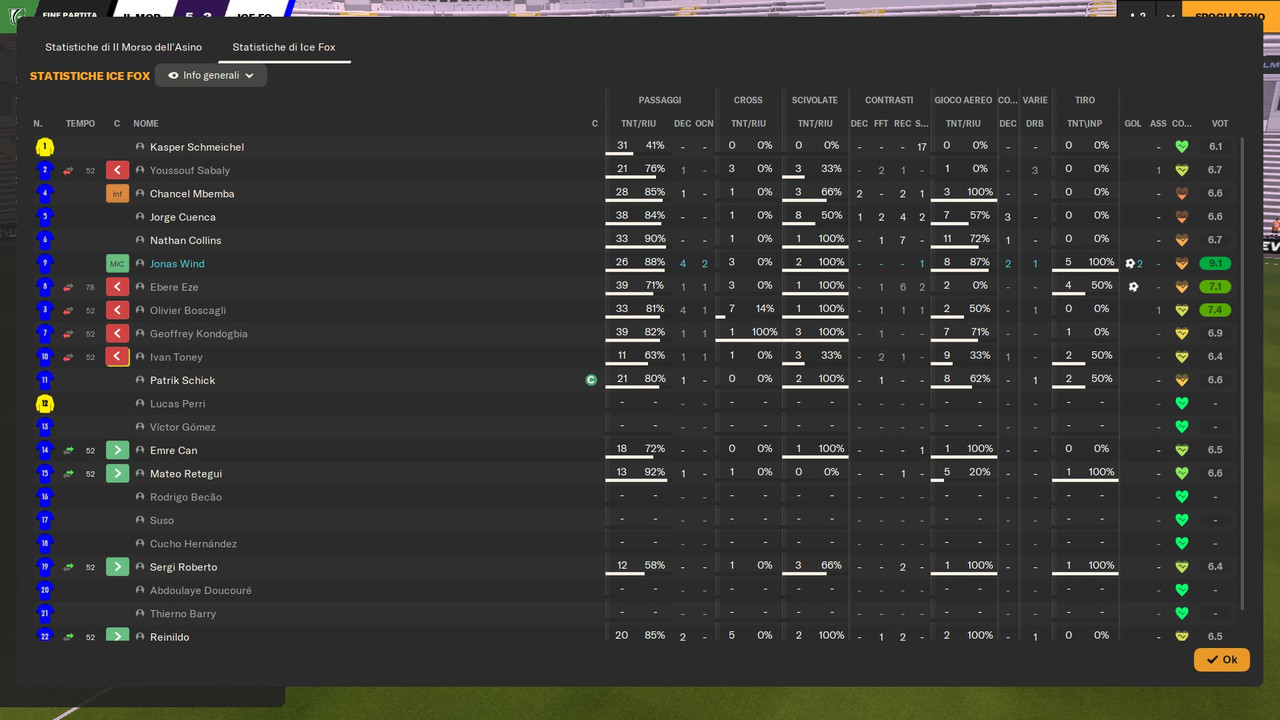Click the condition heart icon for Kasper Schmeichel
Viewport: 1280px width, 720px height.
click(x=1182, y=147)
